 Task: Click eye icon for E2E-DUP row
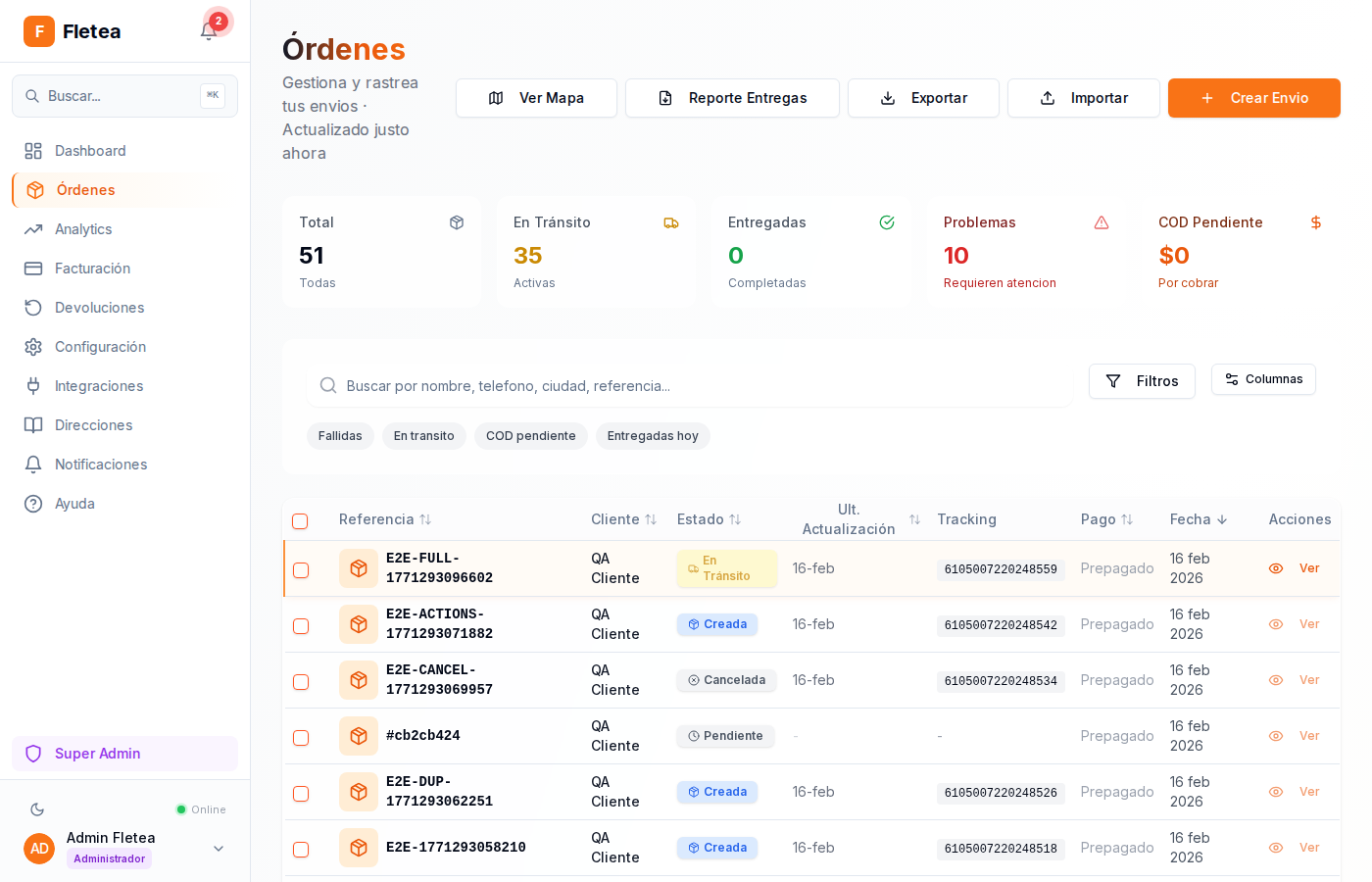click(x=1276, y=792)
